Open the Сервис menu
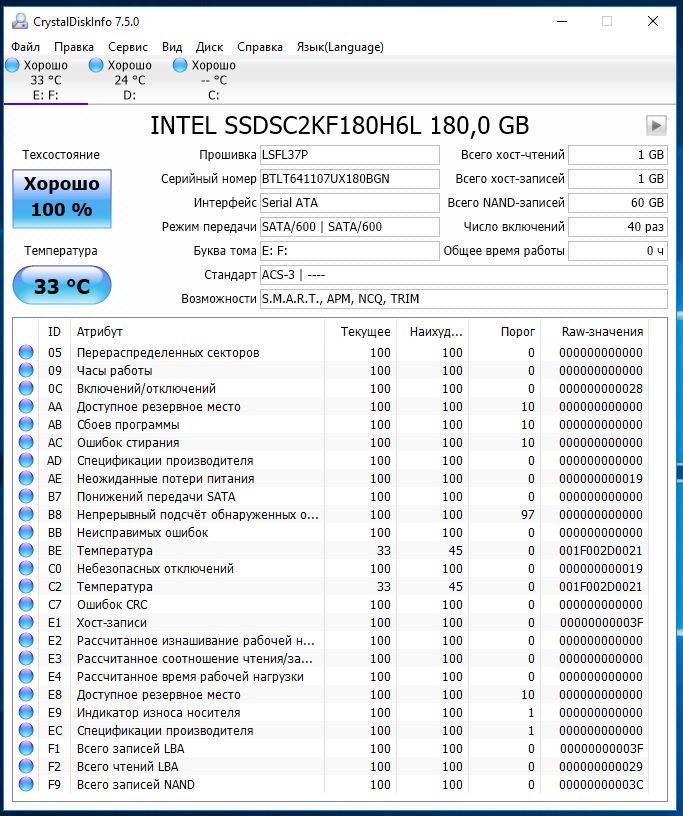683x816 pixels. [x=128, y=47]
